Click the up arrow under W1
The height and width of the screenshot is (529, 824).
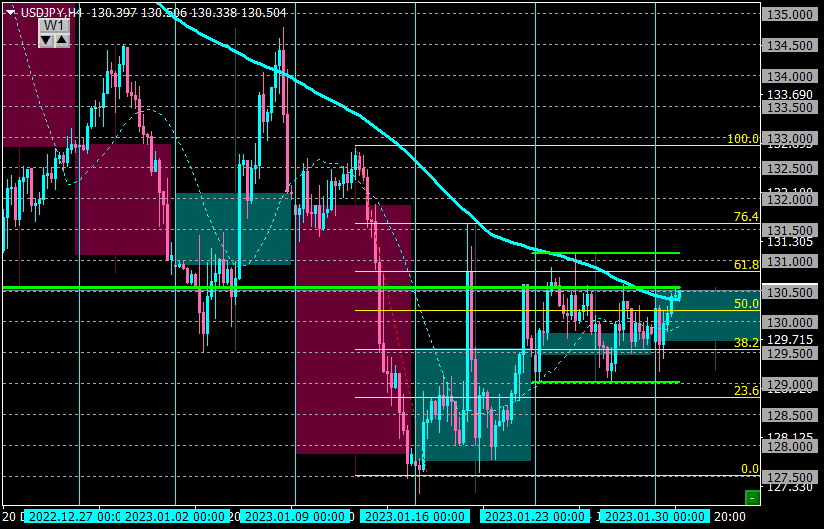point(61,40)
